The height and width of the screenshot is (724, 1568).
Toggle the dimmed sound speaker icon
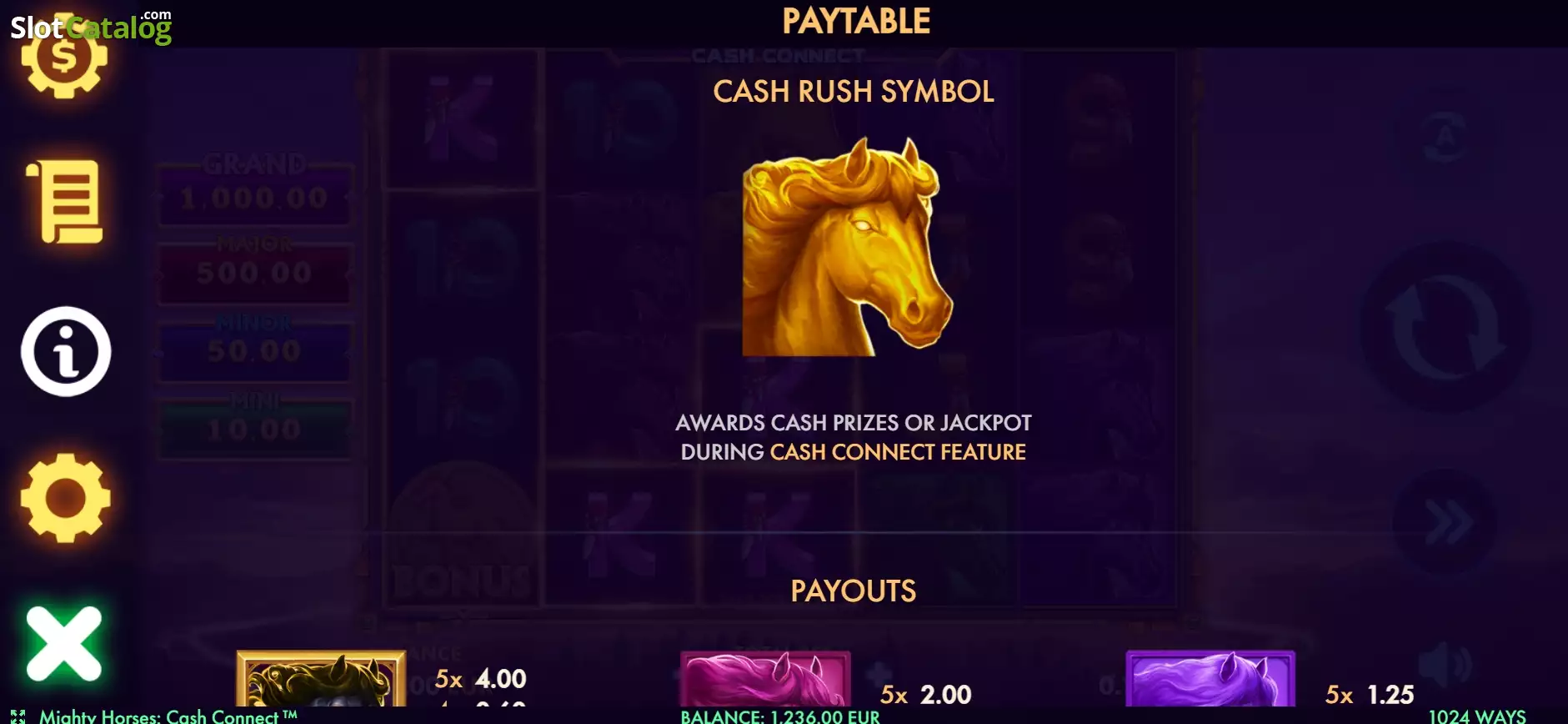1446,665
